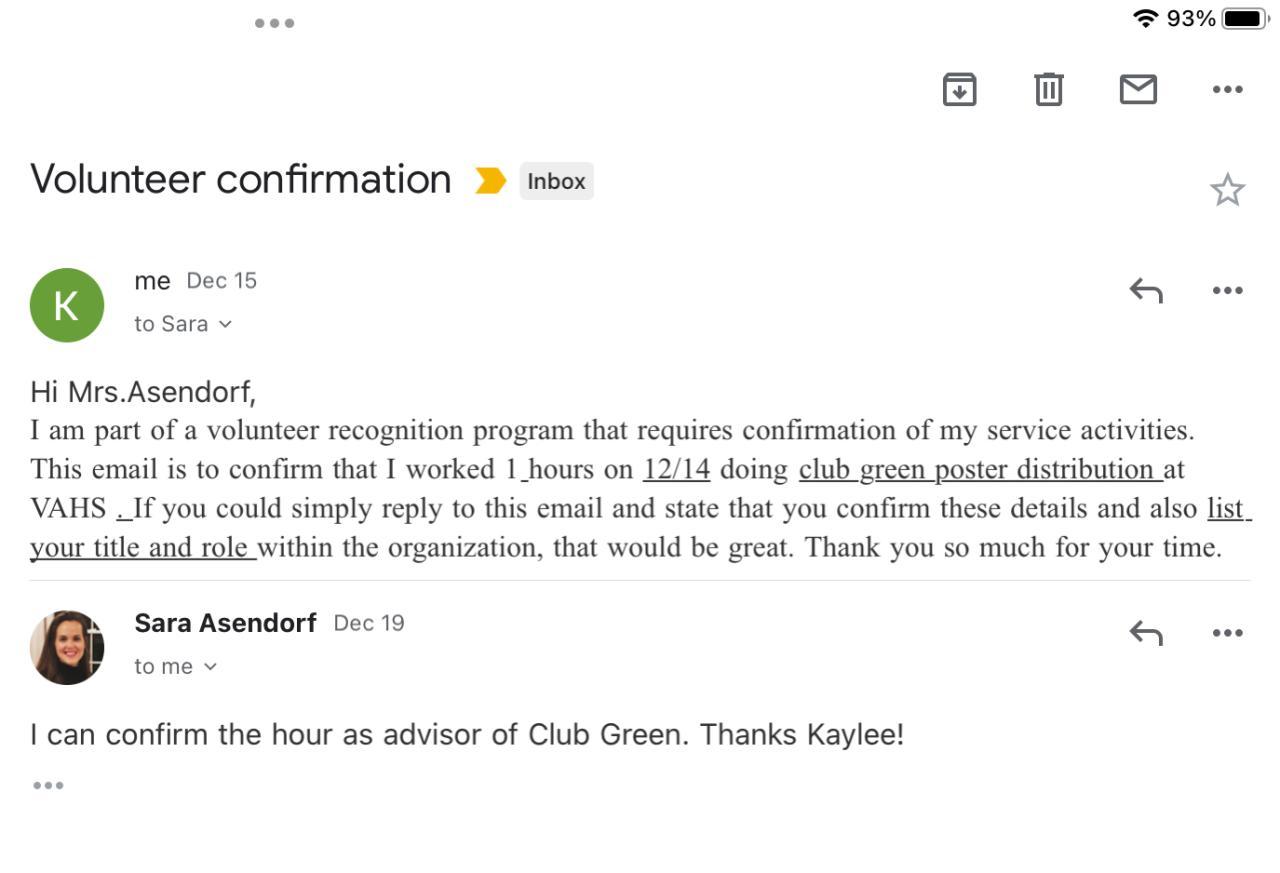
Task: Tap the green K sender avatar
Action: tap(67, 305)
